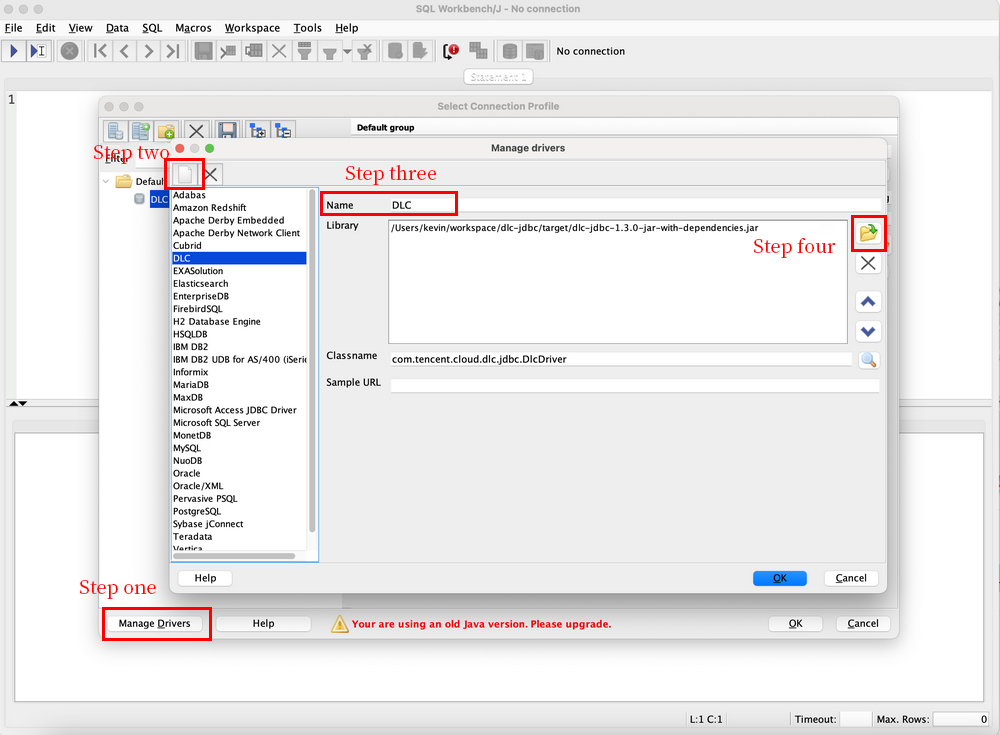The image size is (1000, 735).
Task: Click the Sample URL input field
Action: coord(634,385)
